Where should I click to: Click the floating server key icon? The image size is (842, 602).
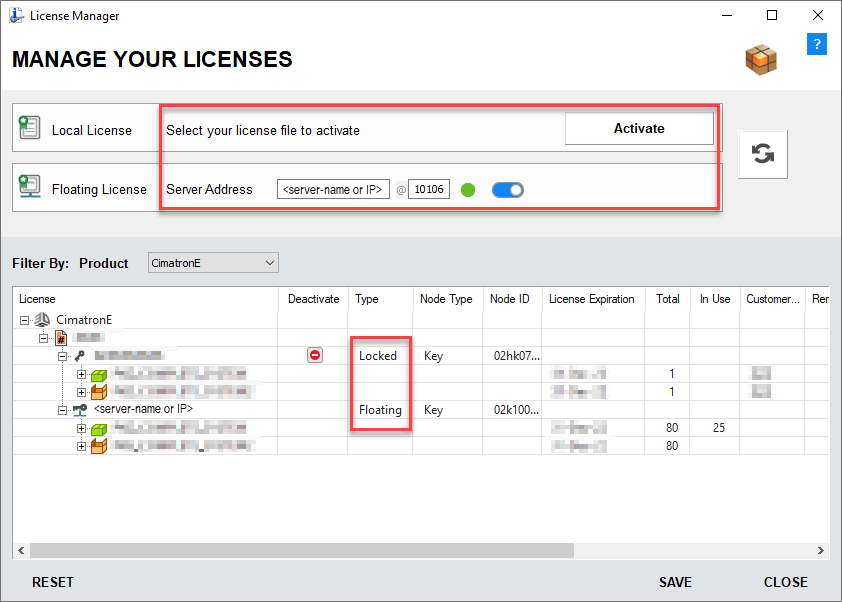tap(80, 410)
